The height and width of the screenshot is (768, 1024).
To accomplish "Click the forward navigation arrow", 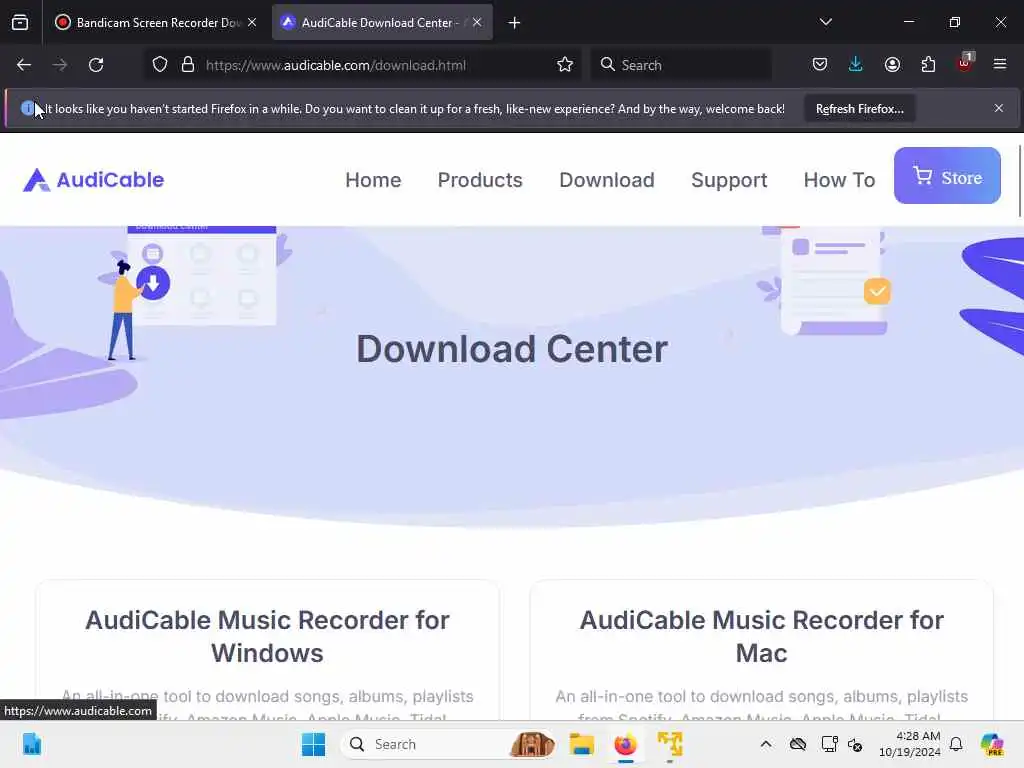I will 60,65.
